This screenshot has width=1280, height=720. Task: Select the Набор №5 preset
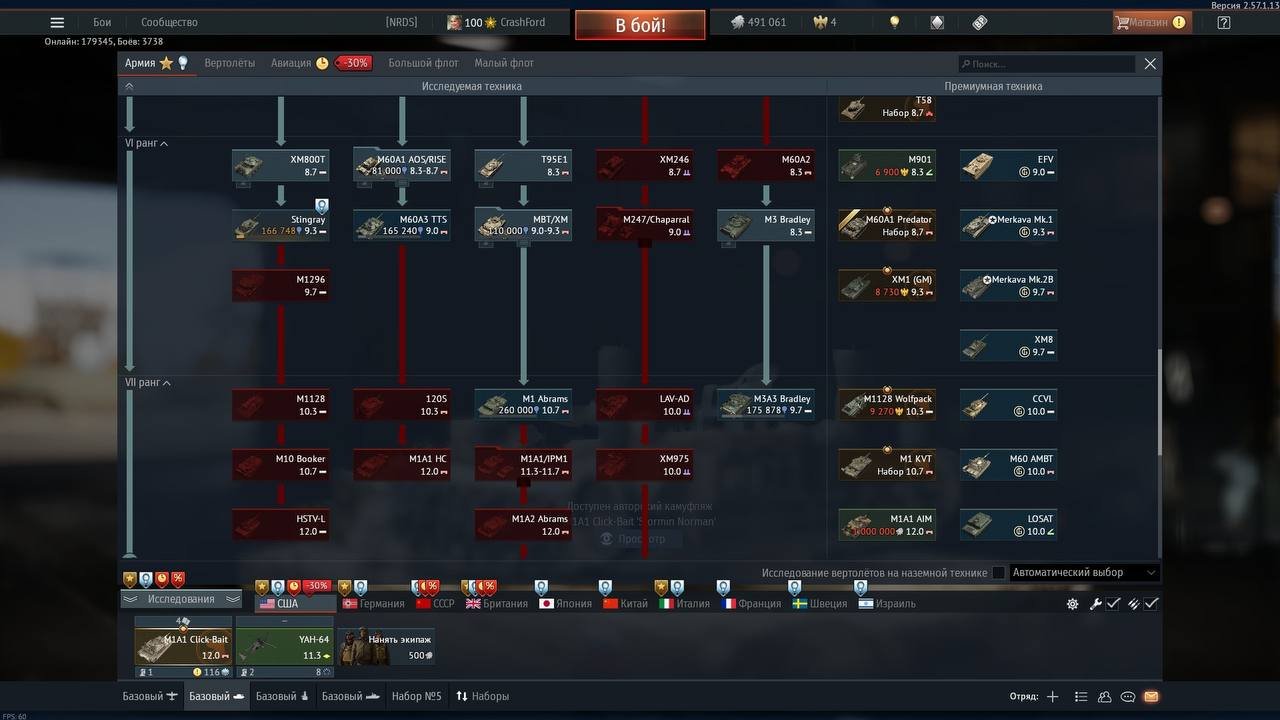(416, 696)
